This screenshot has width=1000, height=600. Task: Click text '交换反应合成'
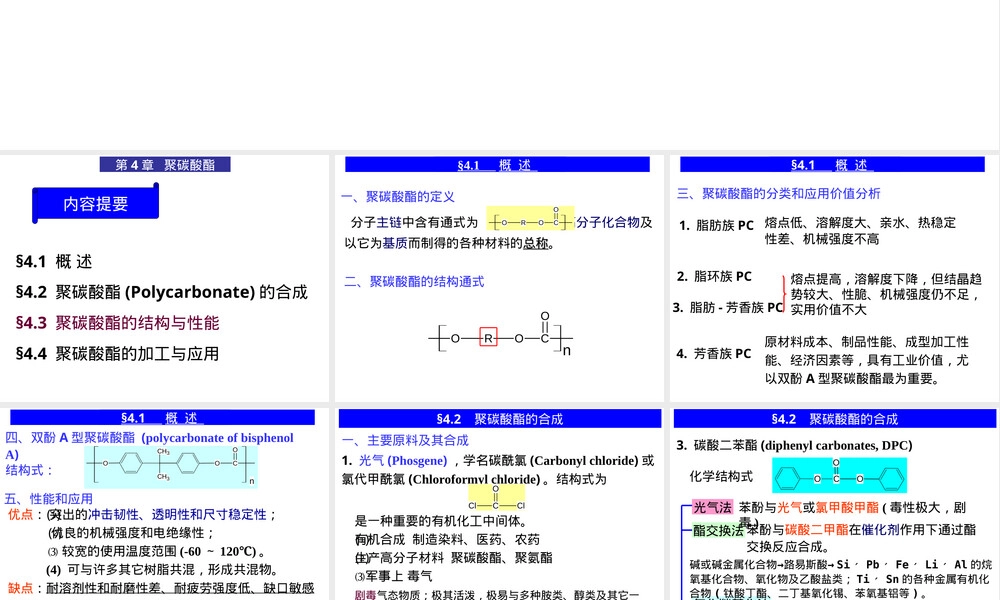click(x=787, y=546)
